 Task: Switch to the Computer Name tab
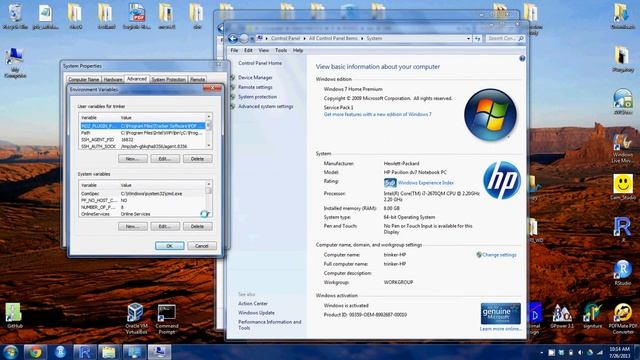click(84, 80)
